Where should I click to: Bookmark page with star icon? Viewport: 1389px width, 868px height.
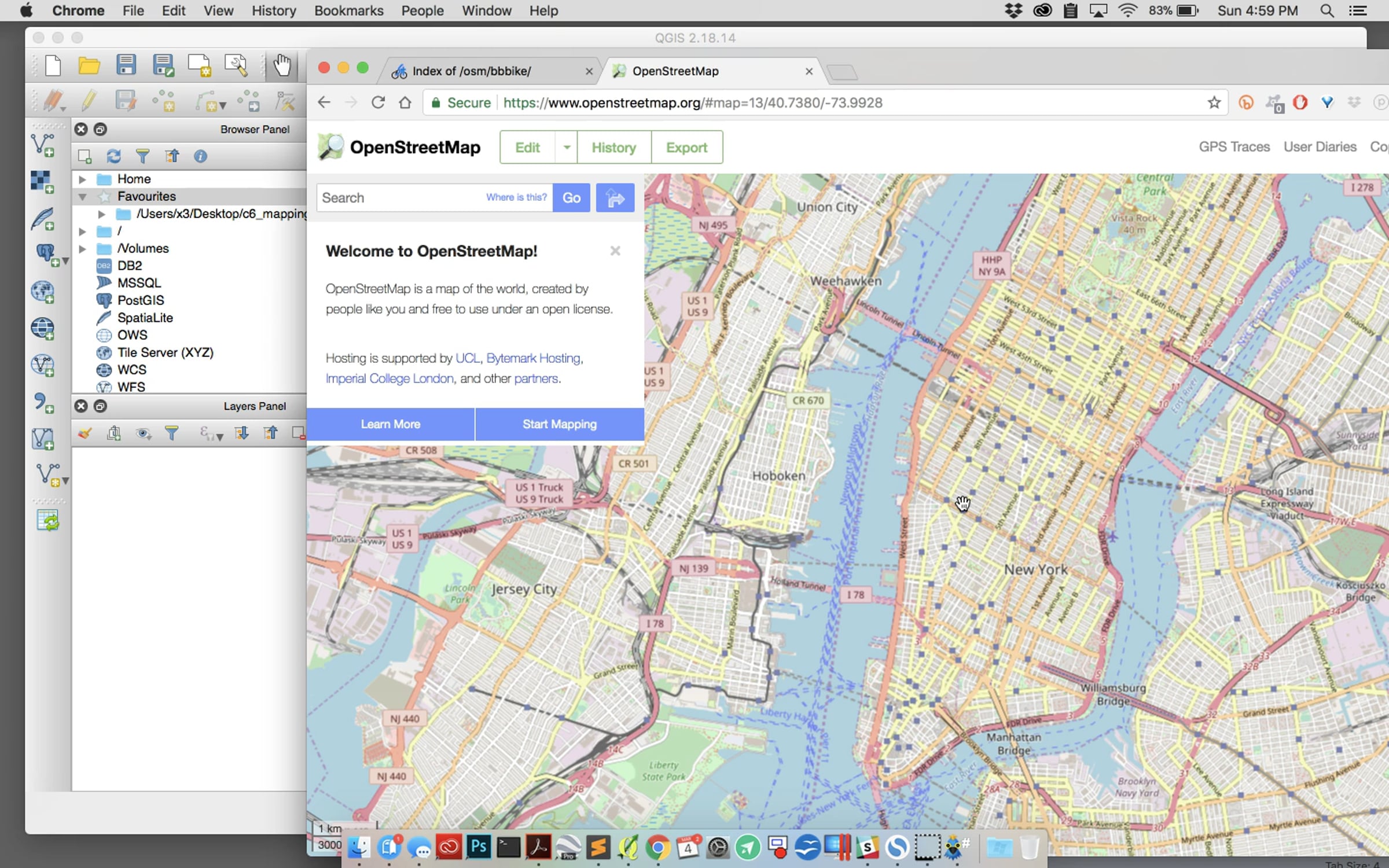[1214, 103]
